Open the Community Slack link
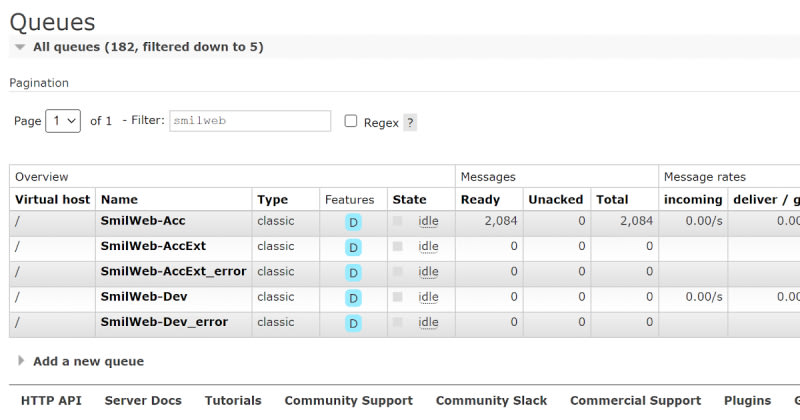800x420 pixels. pos(491,400)
